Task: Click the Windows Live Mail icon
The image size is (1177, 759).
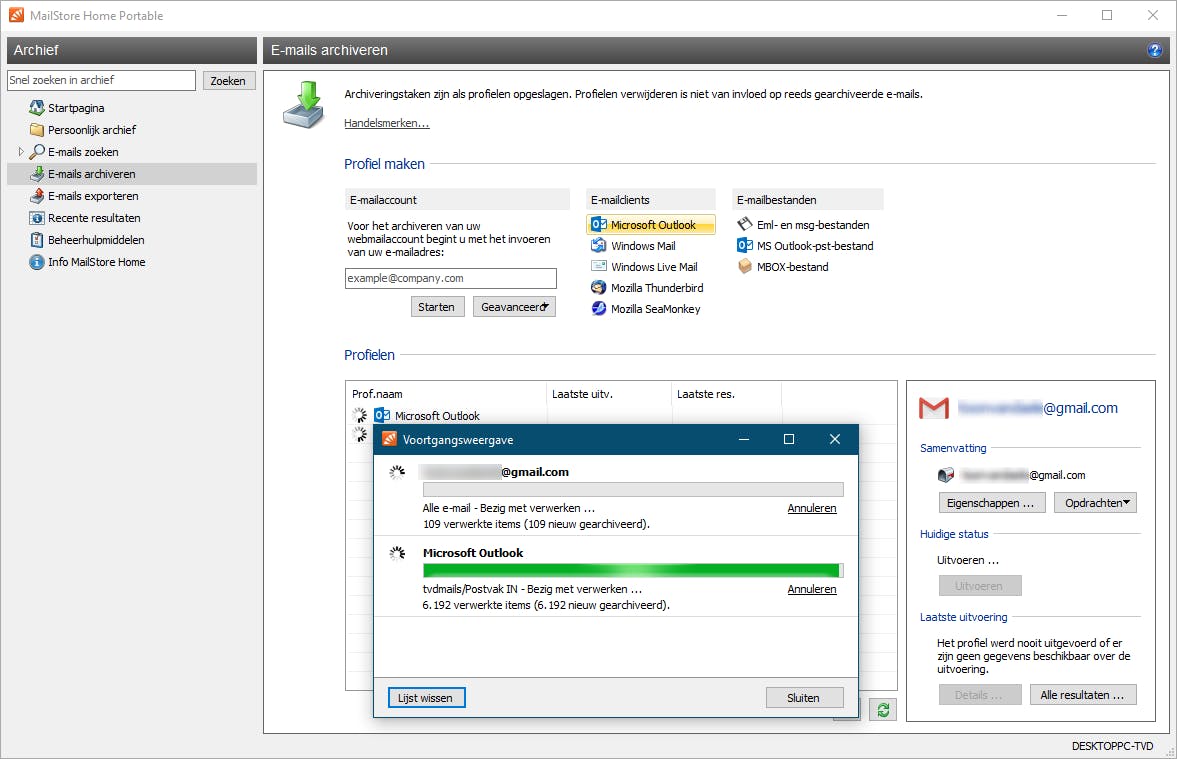Action: [598, 267]
